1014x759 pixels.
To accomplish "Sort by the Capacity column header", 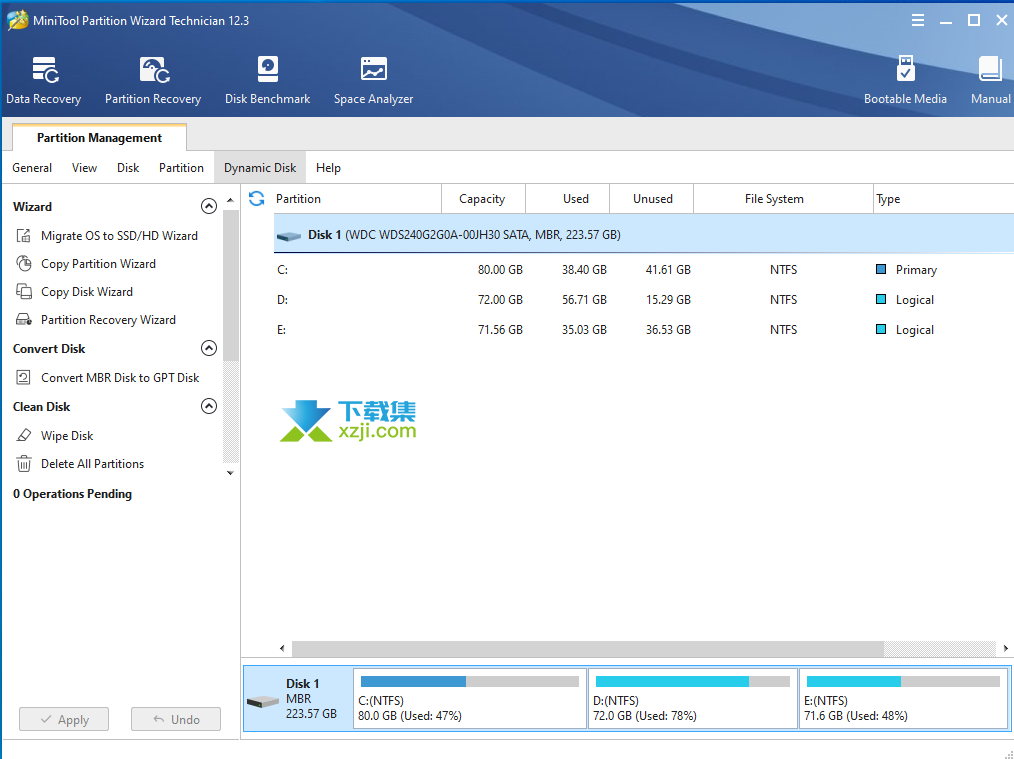I will [x=482, y=198].
